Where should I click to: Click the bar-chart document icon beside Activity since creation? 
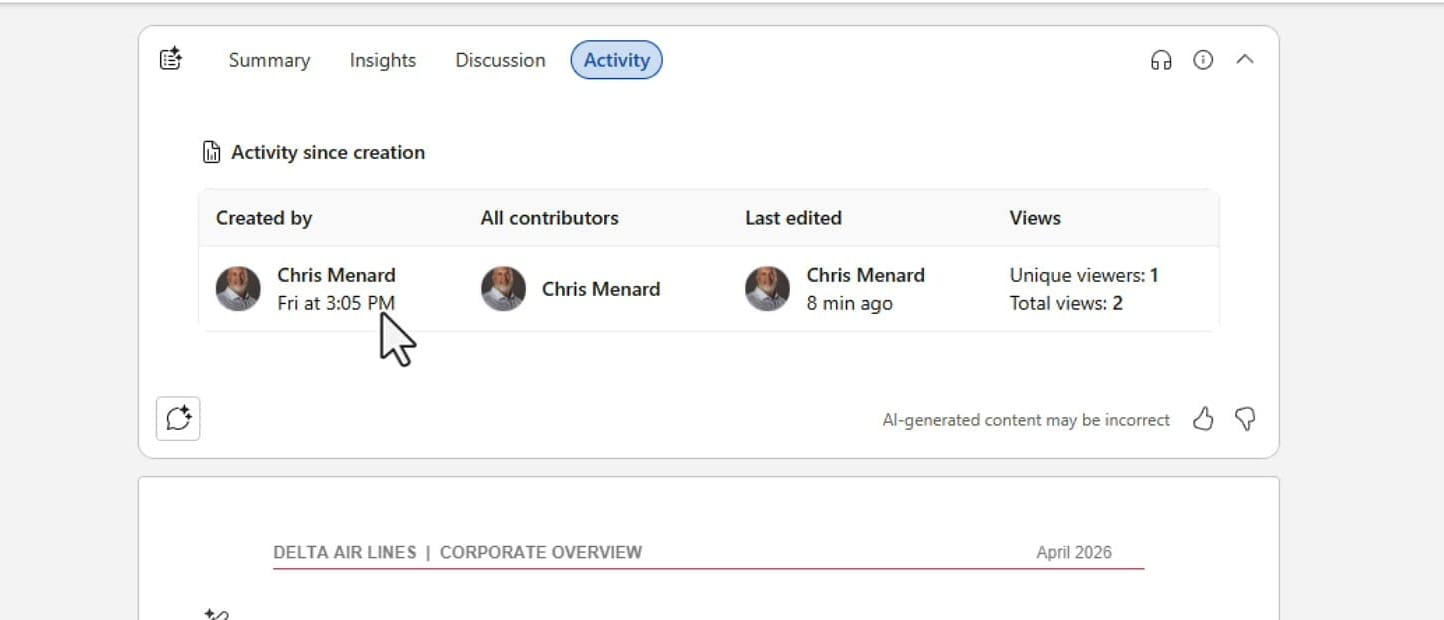click(211, 151)
